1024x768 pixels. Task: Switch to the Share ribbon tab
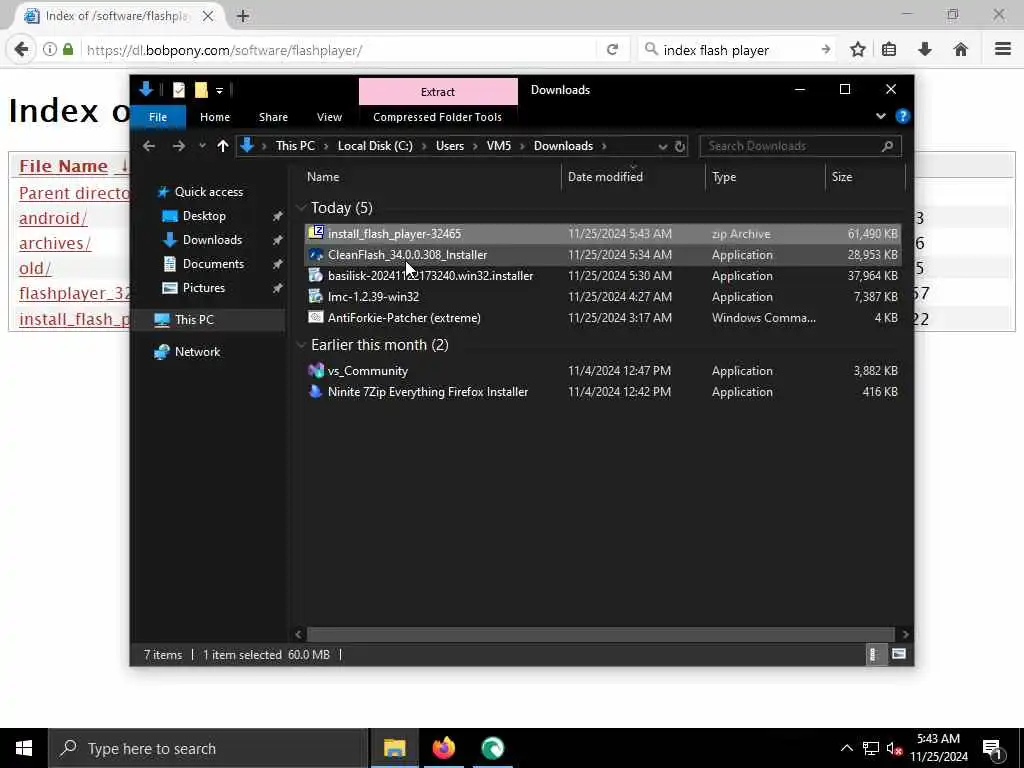(273, 117)
